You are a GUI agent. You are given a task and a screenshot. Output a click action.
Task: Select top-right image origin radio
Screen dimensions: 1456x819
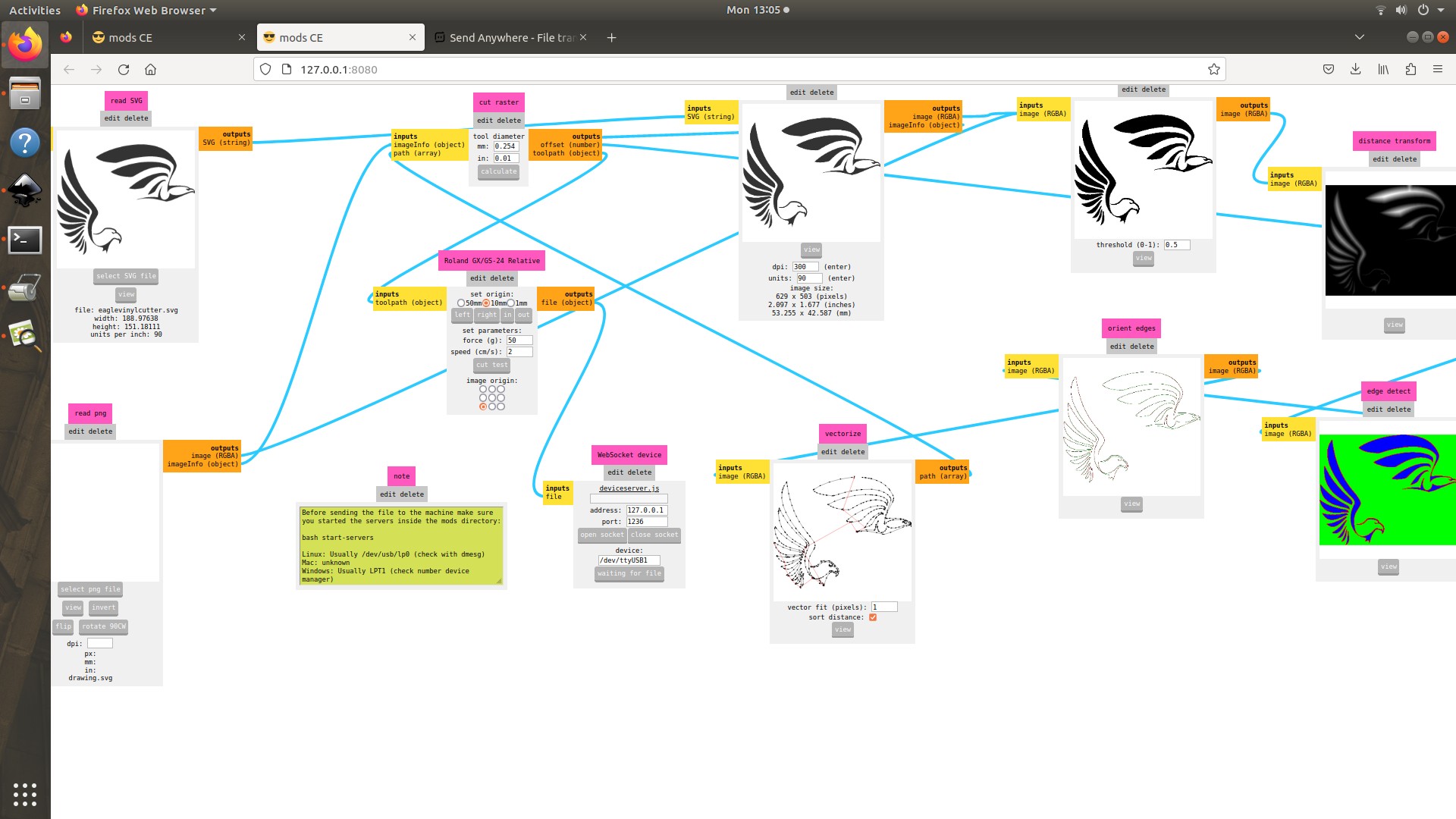pos(500,389)
